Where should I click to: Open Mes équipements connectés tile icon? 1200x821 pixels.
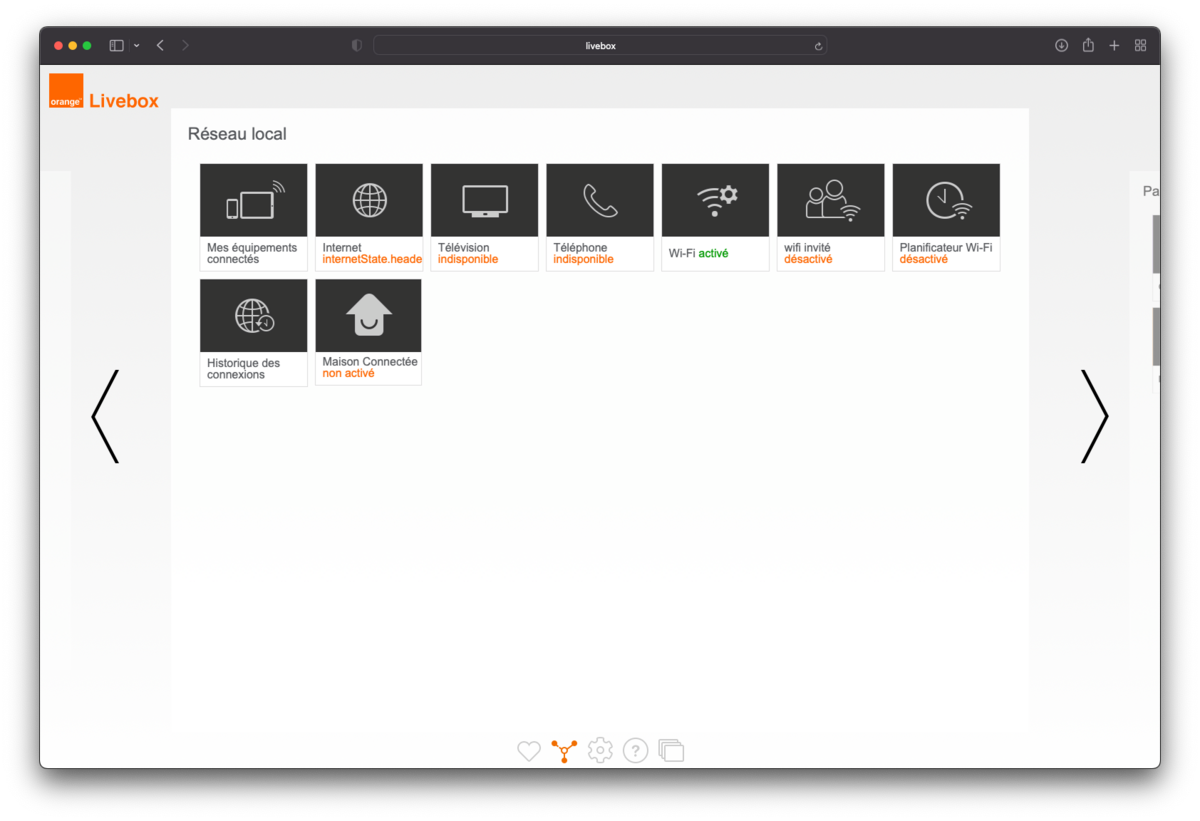click(x=254, y=200)
